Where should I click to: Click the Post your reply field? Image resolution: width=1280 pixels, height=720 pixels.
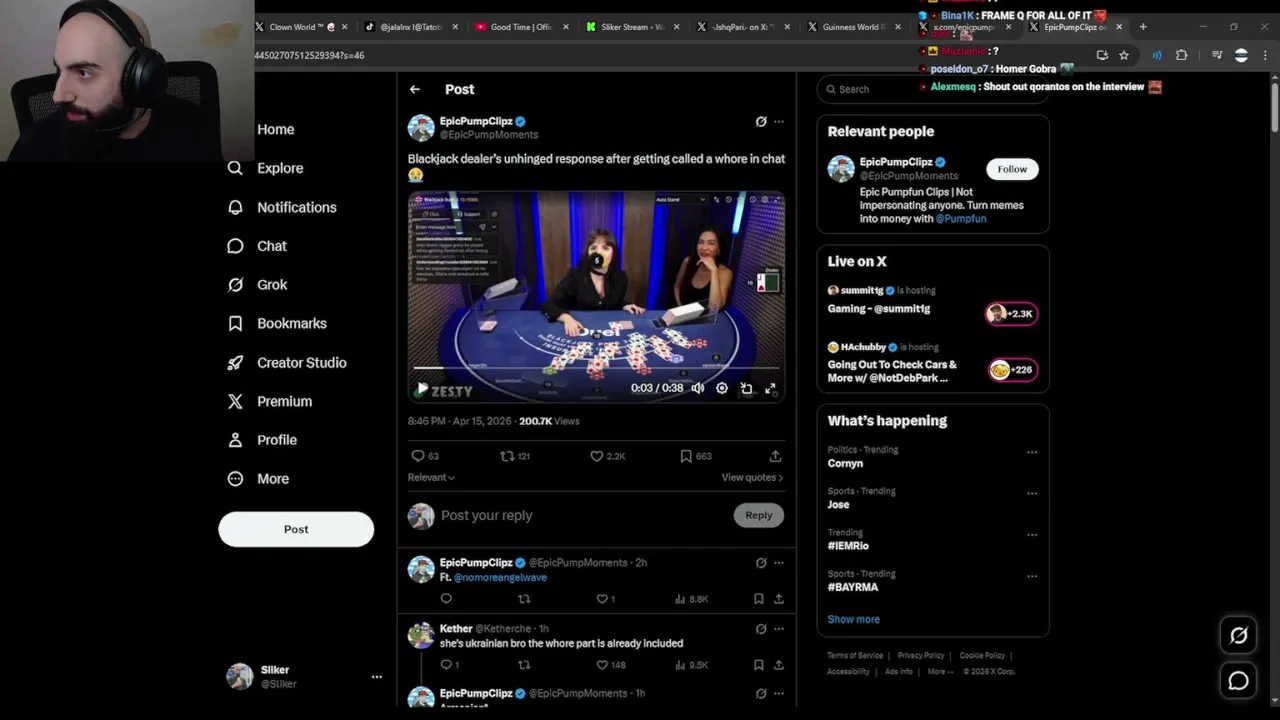pyautogui.click(x=584, y=516)
